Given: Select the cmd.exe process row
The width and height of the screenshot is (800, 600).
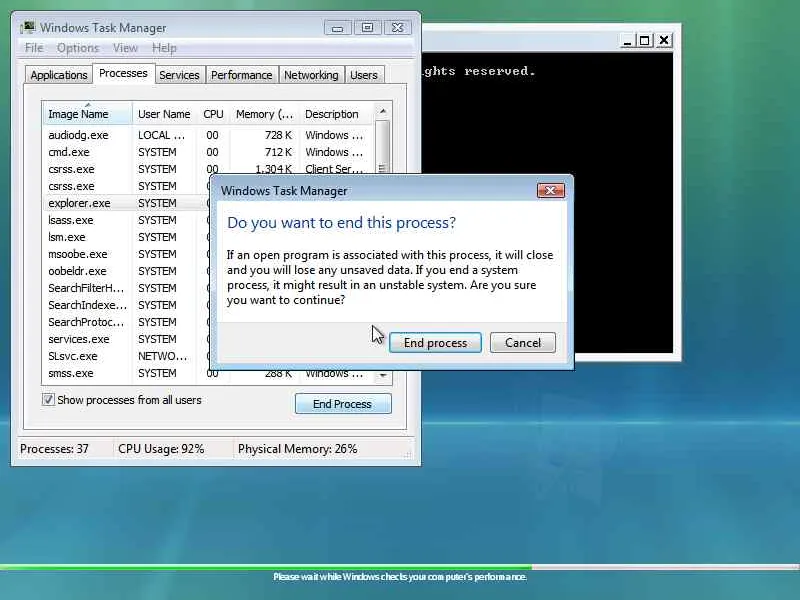Looking at the screenshot, I should [x=208, y=152].
